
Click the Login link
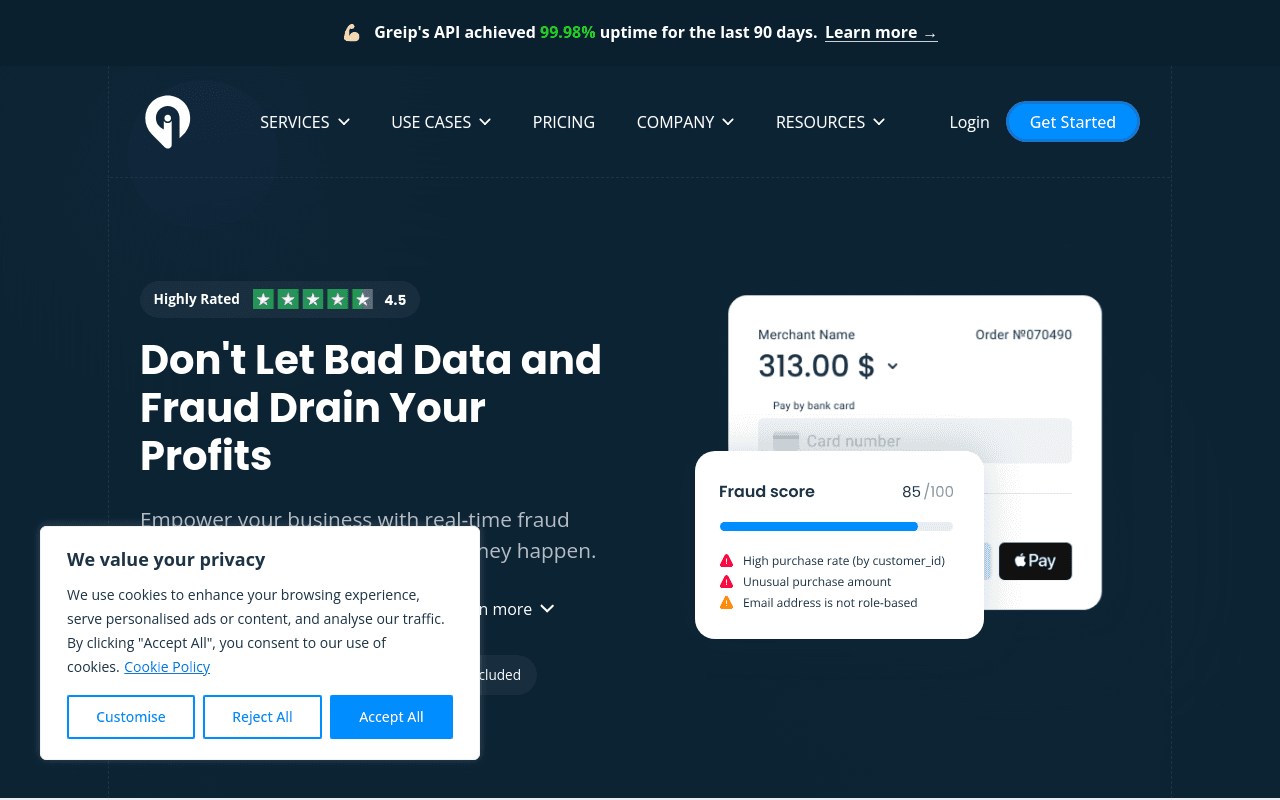pyautogui.click(x=969, y=122)
